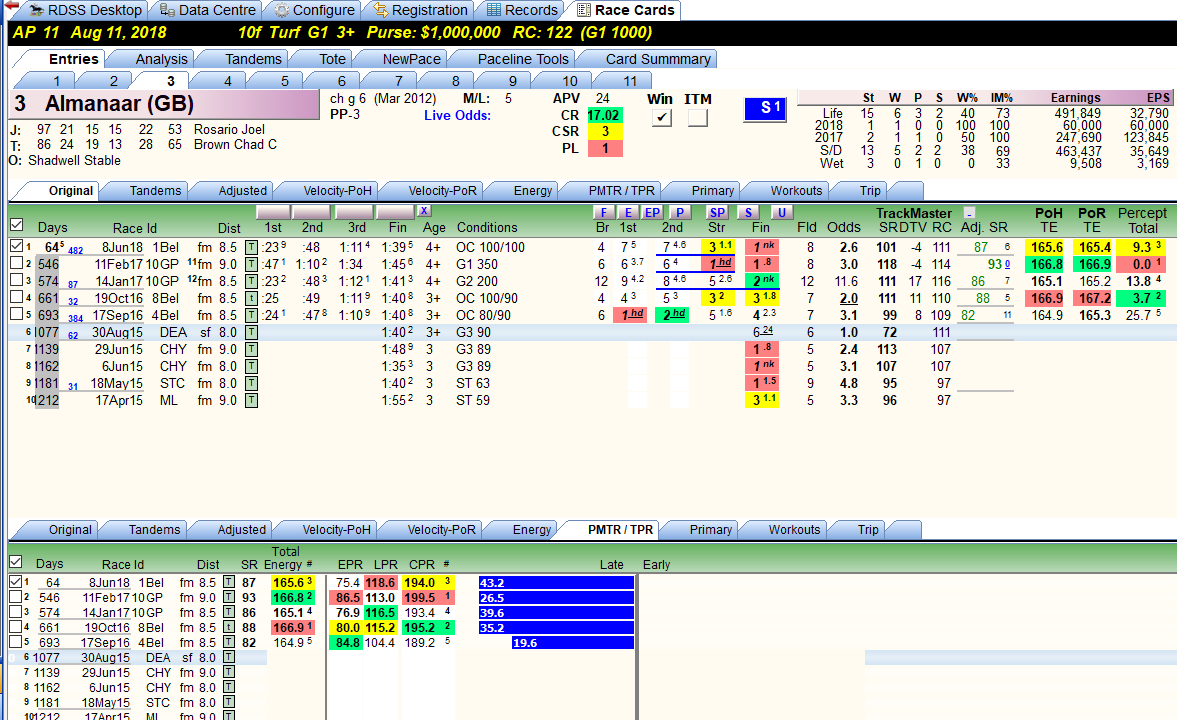Click the E pace filter button
The height and width of the screenshot is (720, 1177).
(x=628, y=212)
